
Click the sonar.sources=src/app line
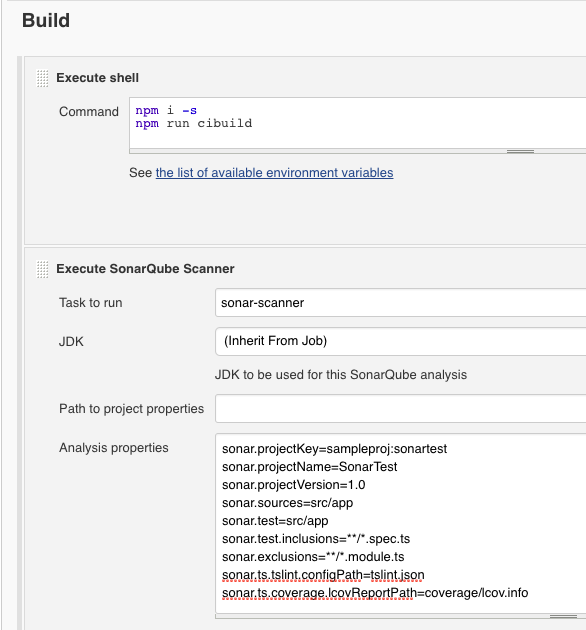287,503
